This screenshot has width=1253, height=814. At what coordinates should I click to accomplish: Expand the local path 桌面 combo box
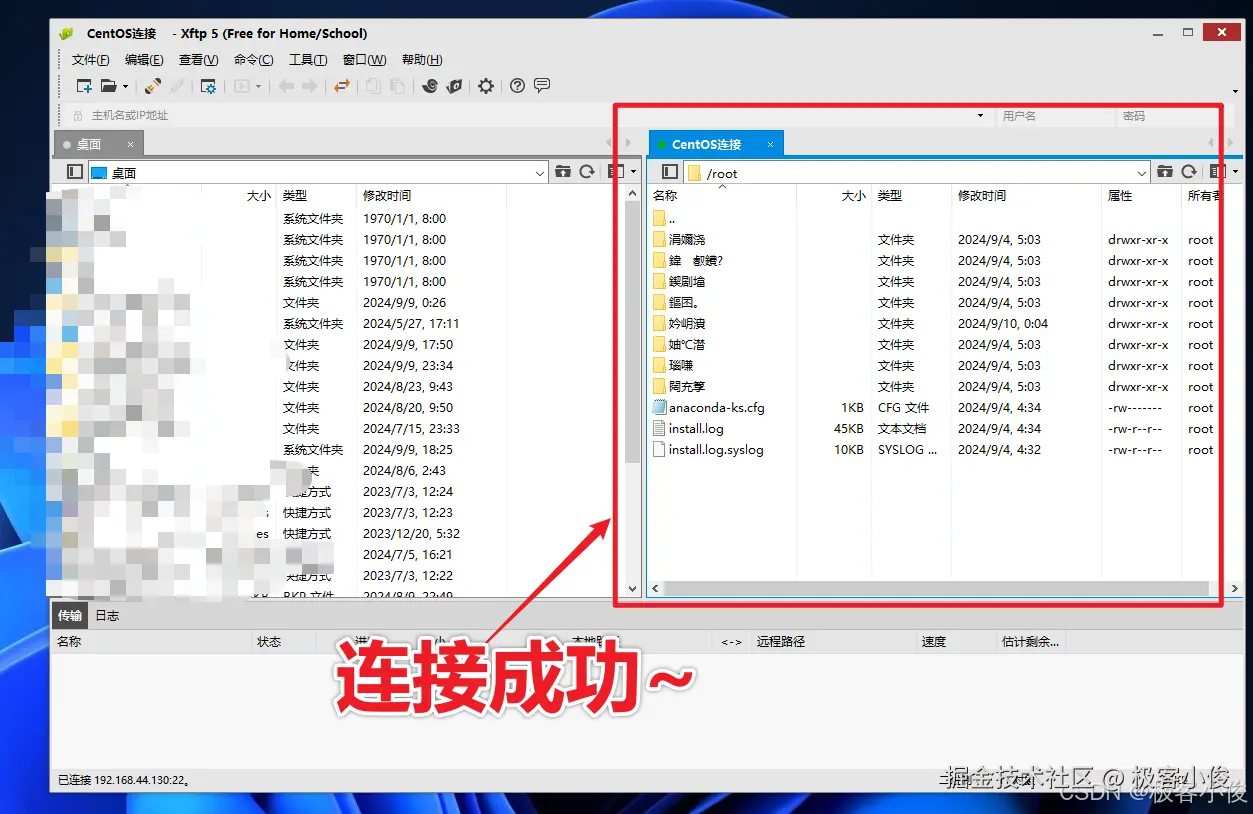point(540,173)
